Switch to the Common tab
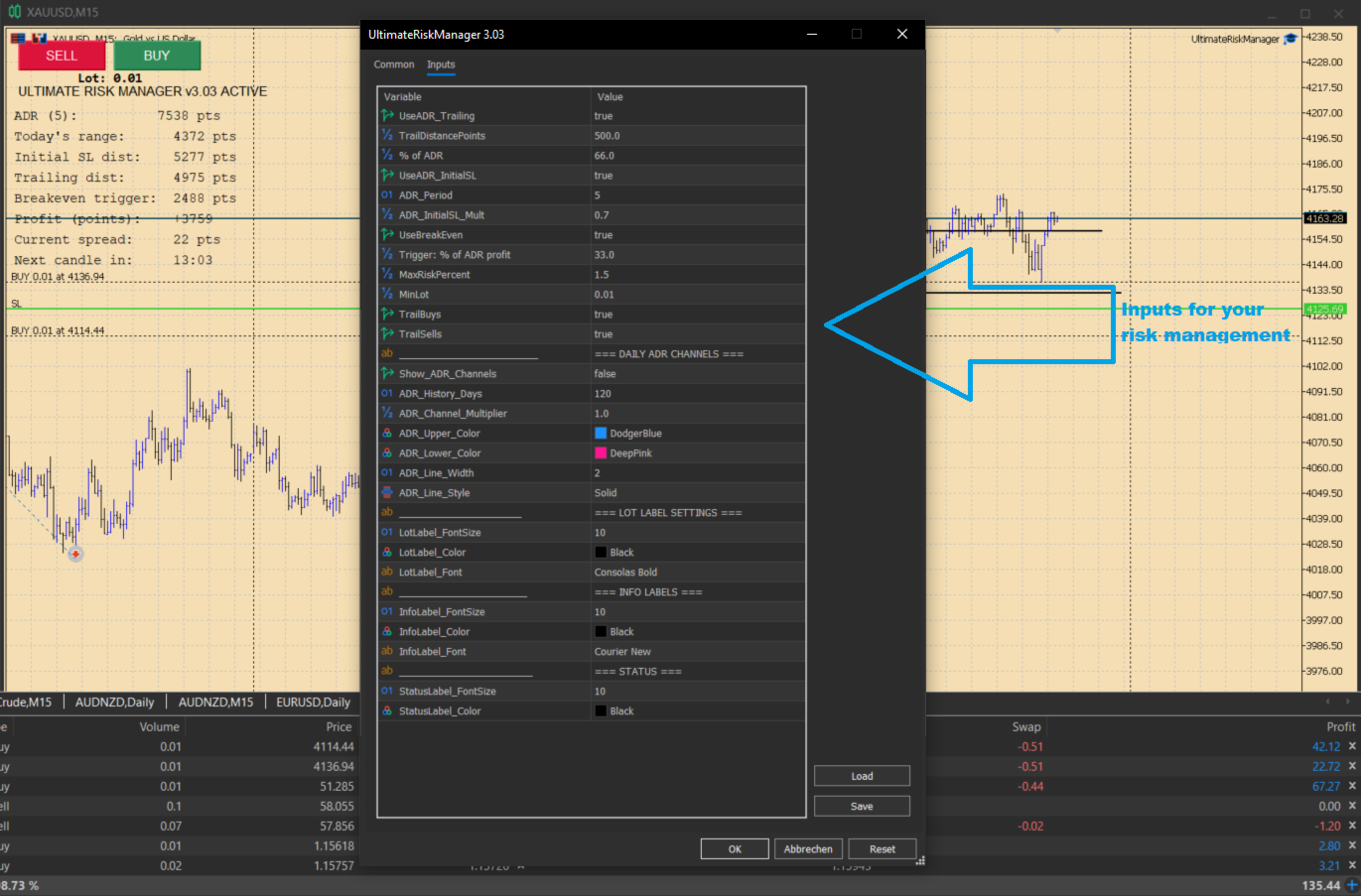Screen dimensions: 1361x896 [x=394, y=64]
